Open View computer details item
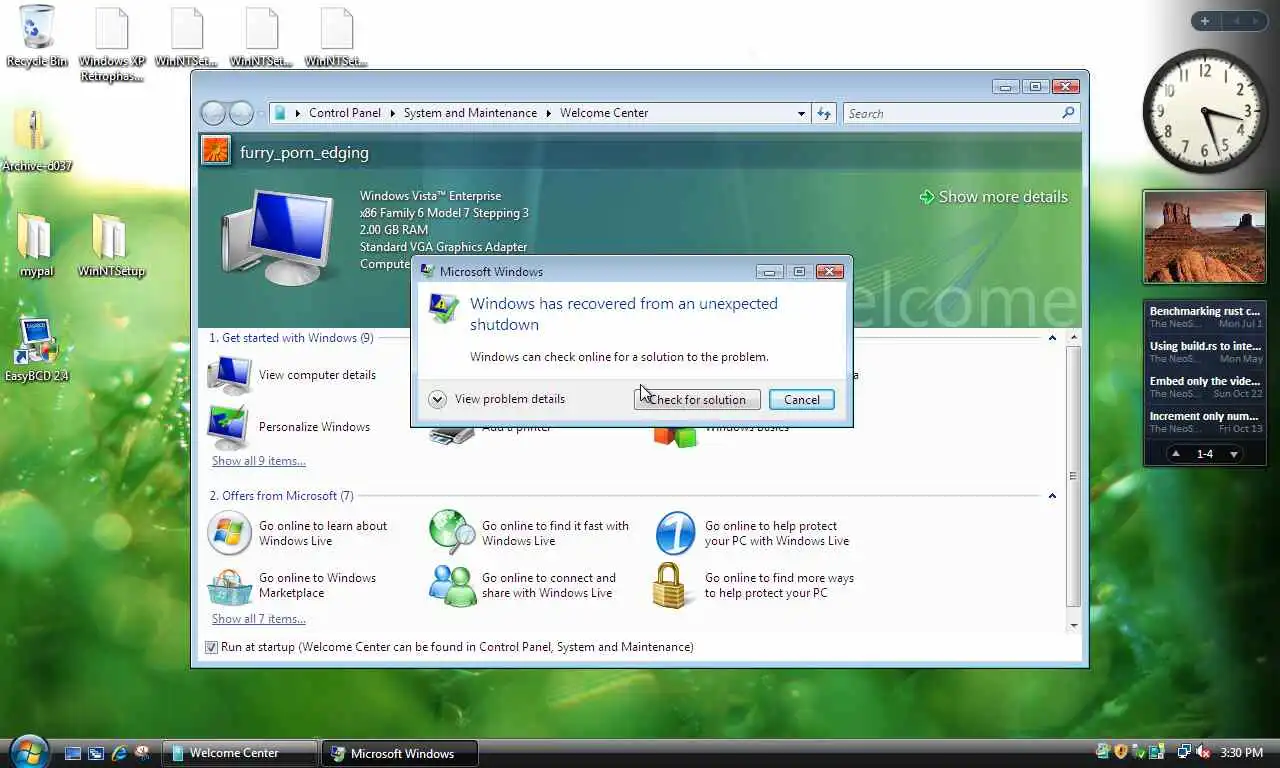 click(x=292, y=375)
